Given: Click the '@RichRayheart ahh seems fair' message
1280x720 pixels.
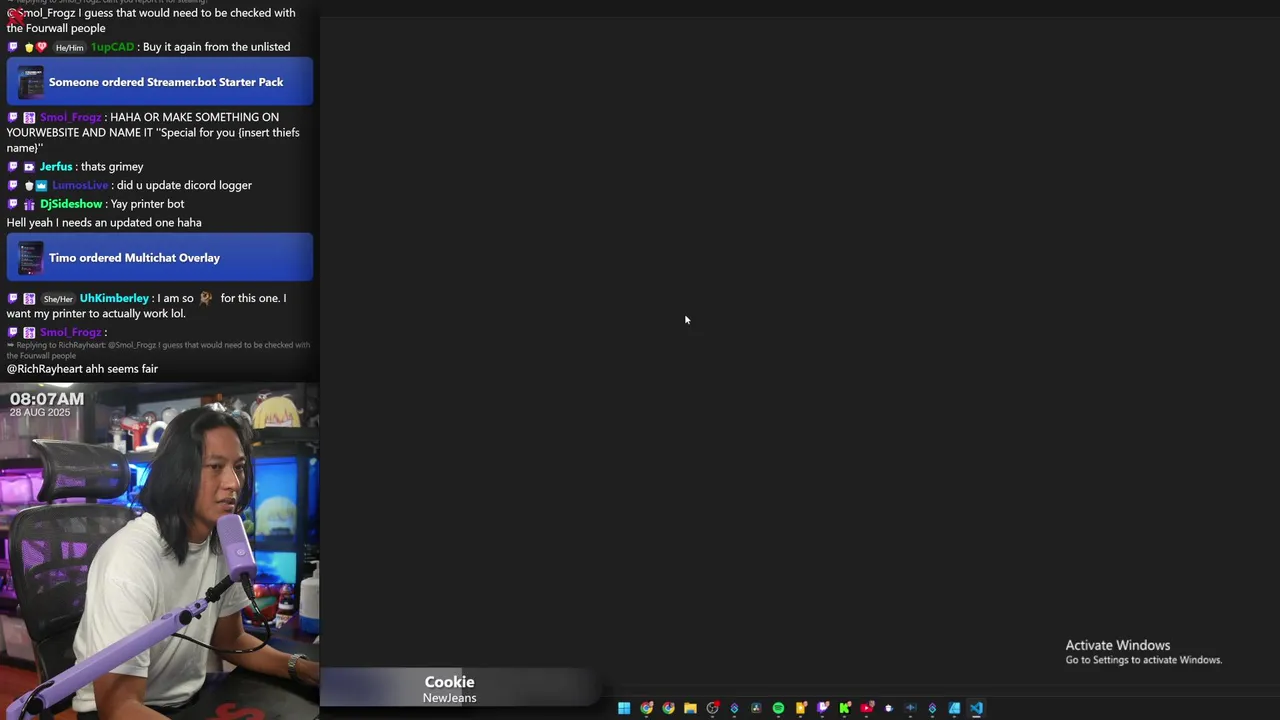Looking at the screenshot, I should 82,369.
